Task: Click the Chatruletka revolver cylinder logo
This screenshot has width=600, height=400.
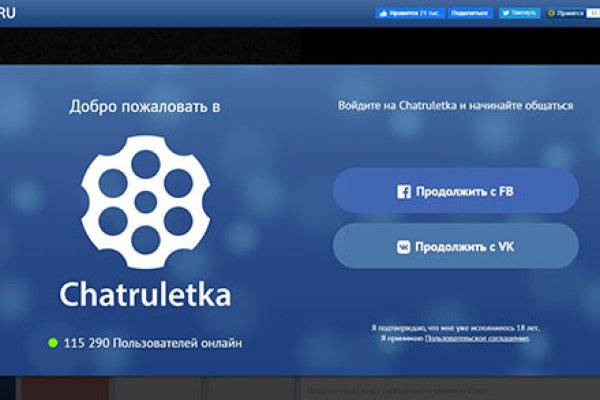Action: (x=145, y=197)
